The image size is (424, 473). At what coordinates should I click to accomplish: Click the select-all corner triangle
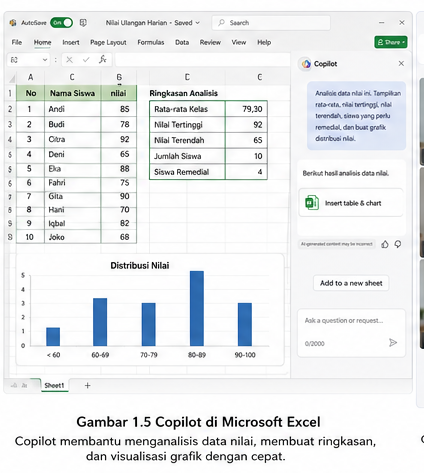pyautogui.click(x=12, y=78)
